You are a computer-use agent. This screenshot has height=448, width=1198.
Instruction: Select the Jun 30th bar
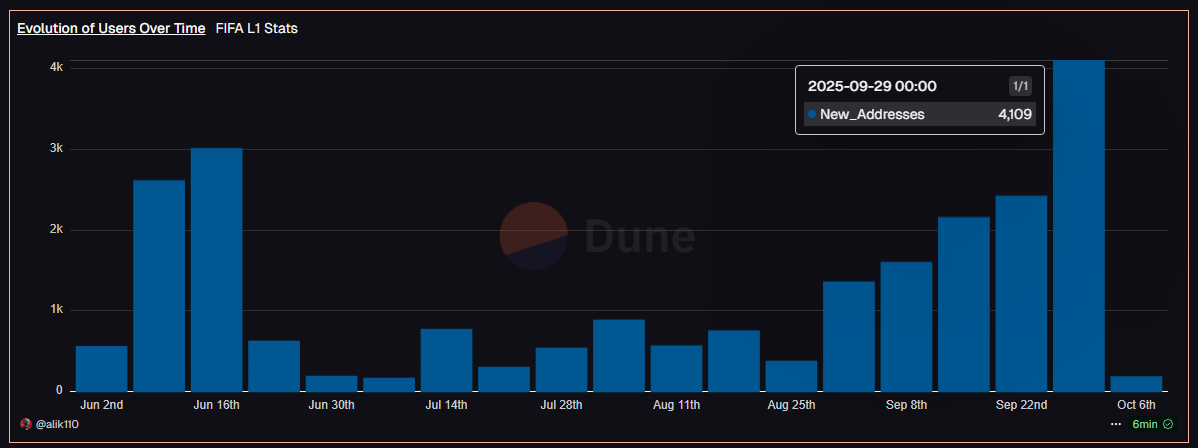(x=332, y=383)
